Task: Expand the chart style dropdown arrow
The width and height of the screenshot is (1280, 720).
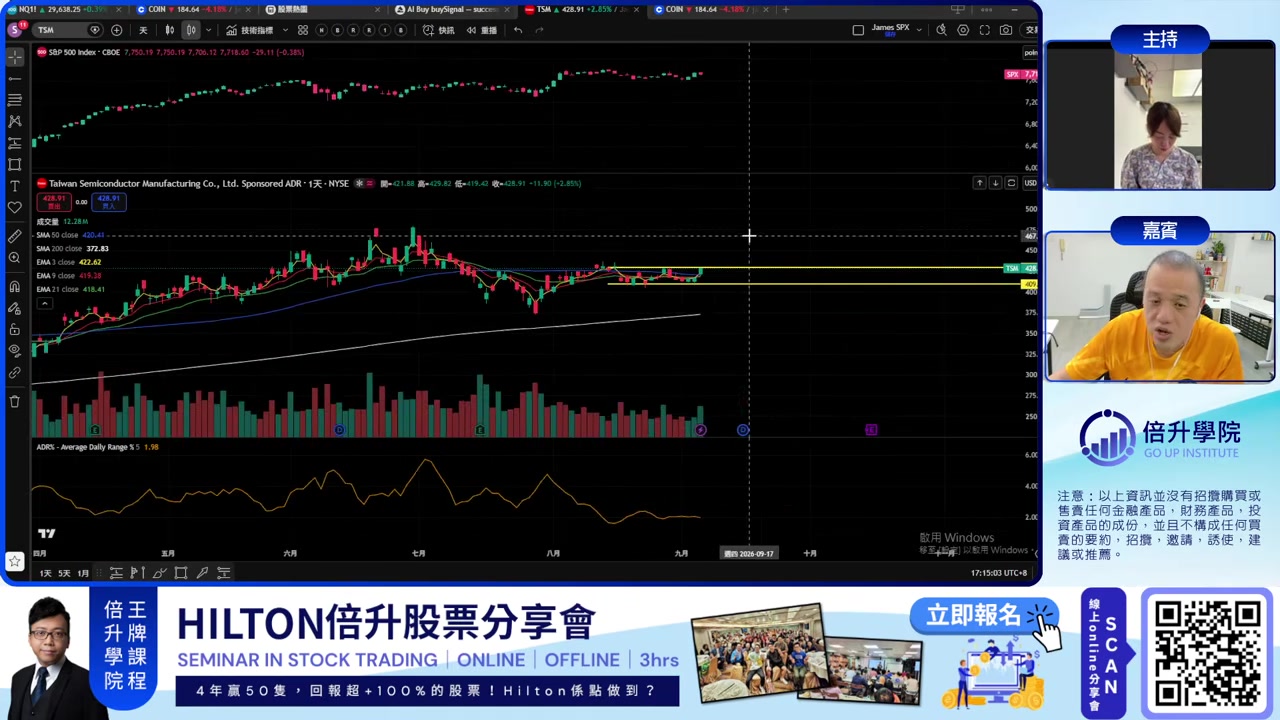Action: point(208,30)
